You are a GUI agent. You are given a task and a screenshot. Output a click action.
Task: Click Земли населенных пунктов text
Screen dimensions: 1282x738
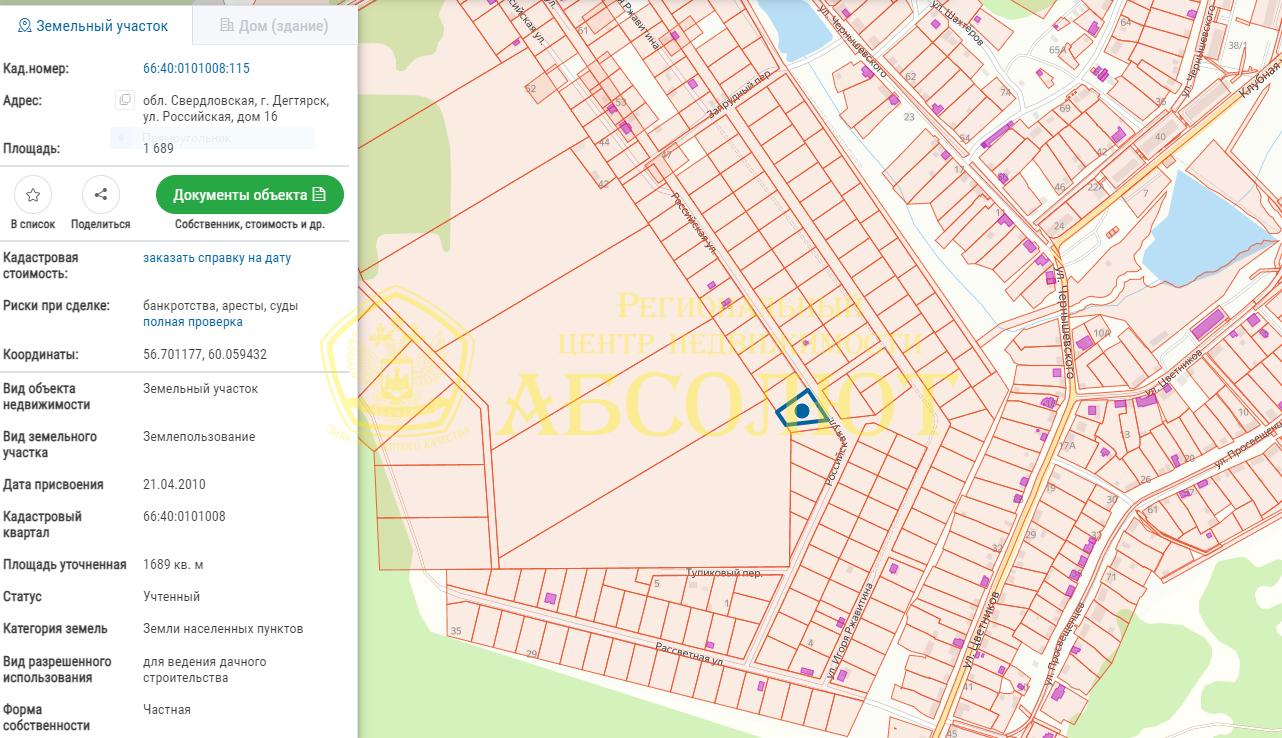click(x=223, y=629)
